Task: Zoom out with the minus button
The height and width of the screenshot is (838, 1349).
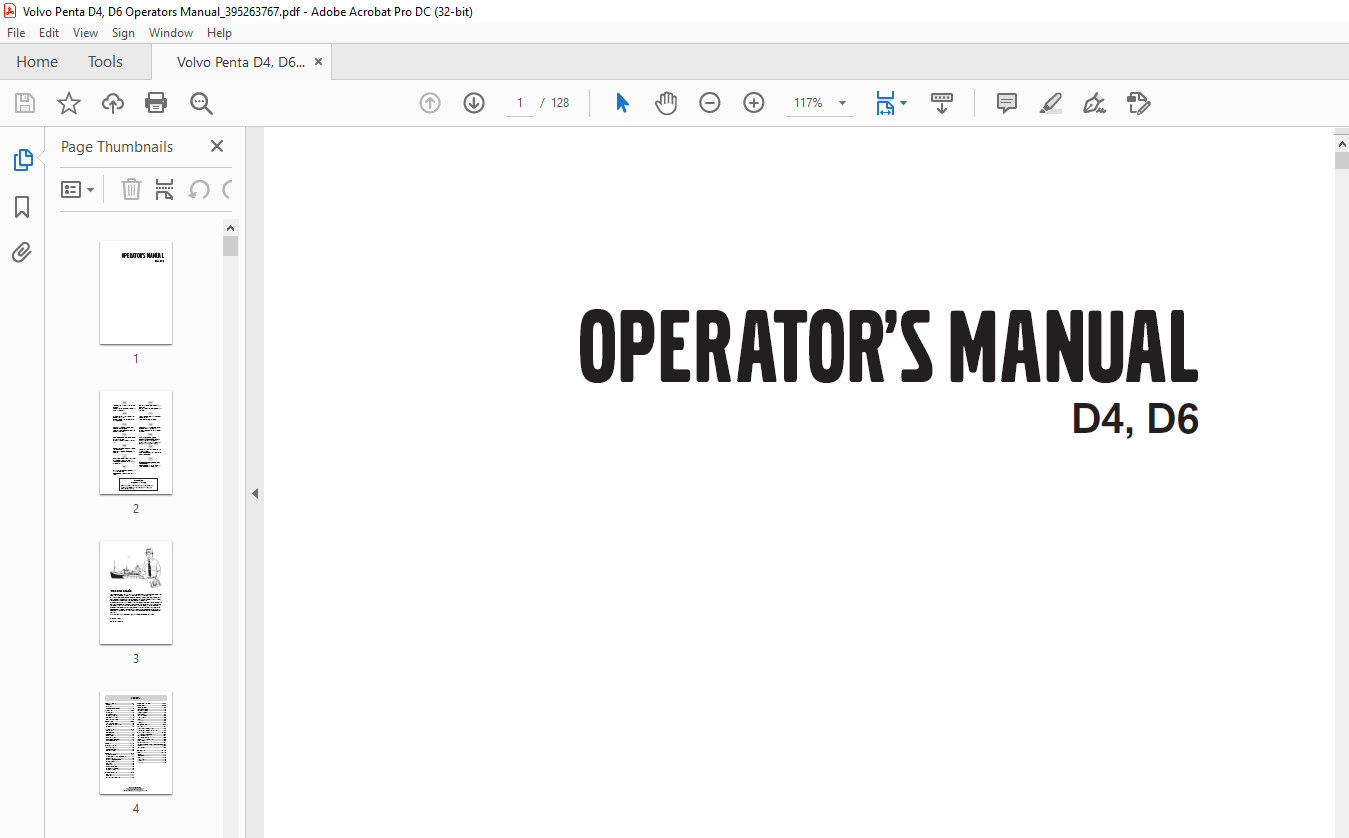Action: click(710, 103)
